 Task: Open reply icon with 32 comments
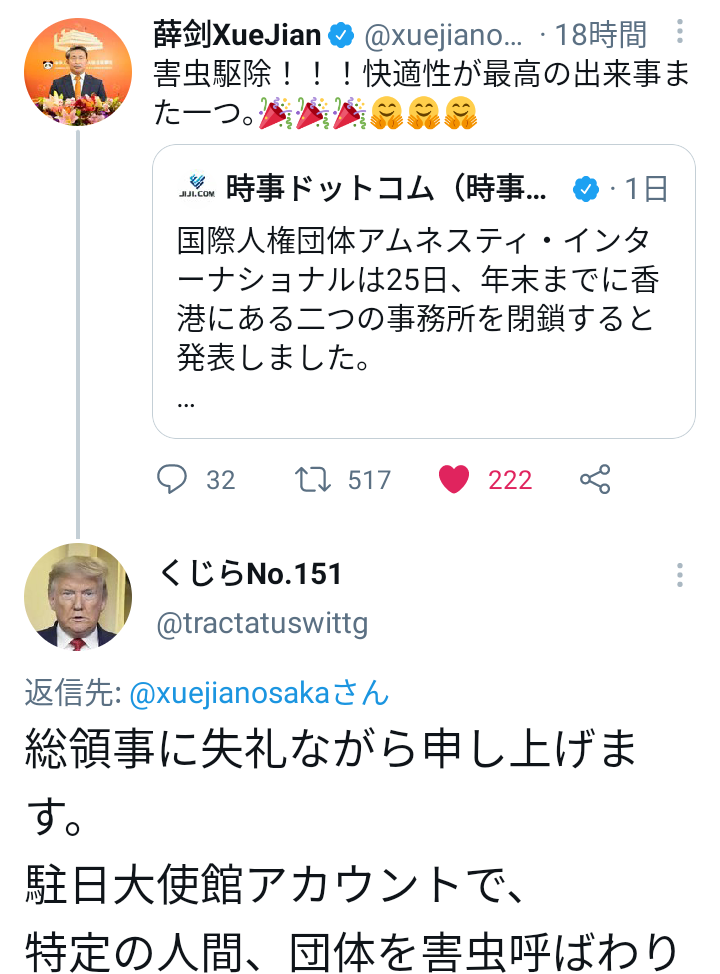[x=171, y=480]
